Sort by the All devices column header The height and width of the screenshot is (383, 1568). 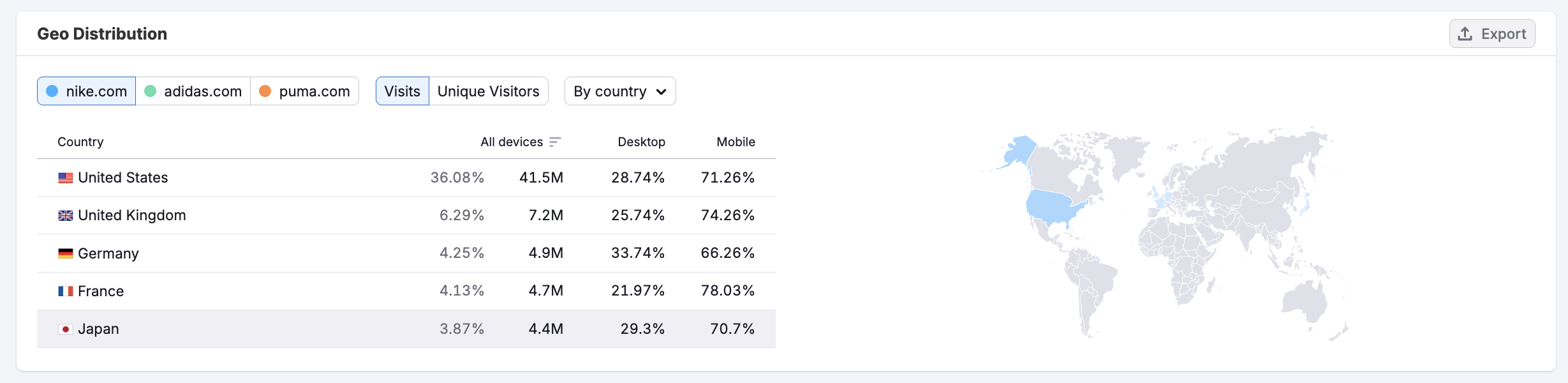click(x=512, y=142)
